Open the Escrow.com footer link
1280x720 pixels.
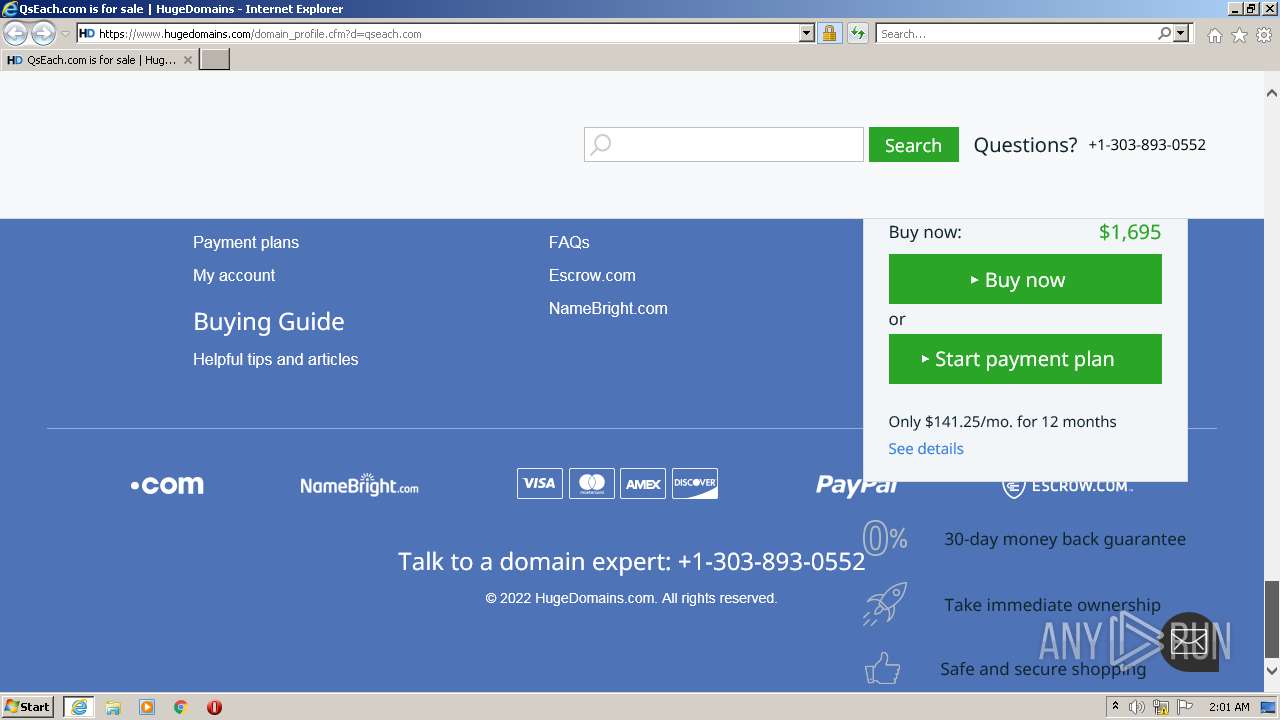click(592, 275)
